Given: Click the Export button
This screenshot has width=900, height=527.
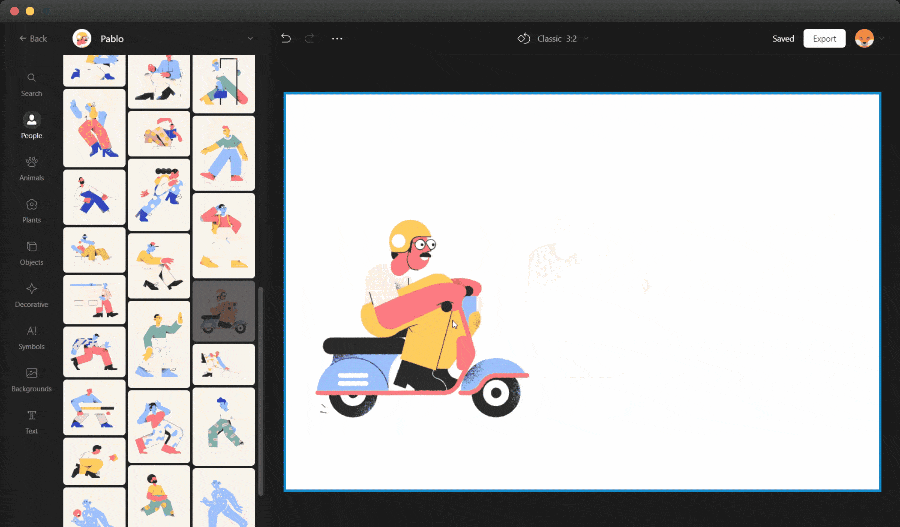Looking at the screenshot, I should [x=824, y=38].
